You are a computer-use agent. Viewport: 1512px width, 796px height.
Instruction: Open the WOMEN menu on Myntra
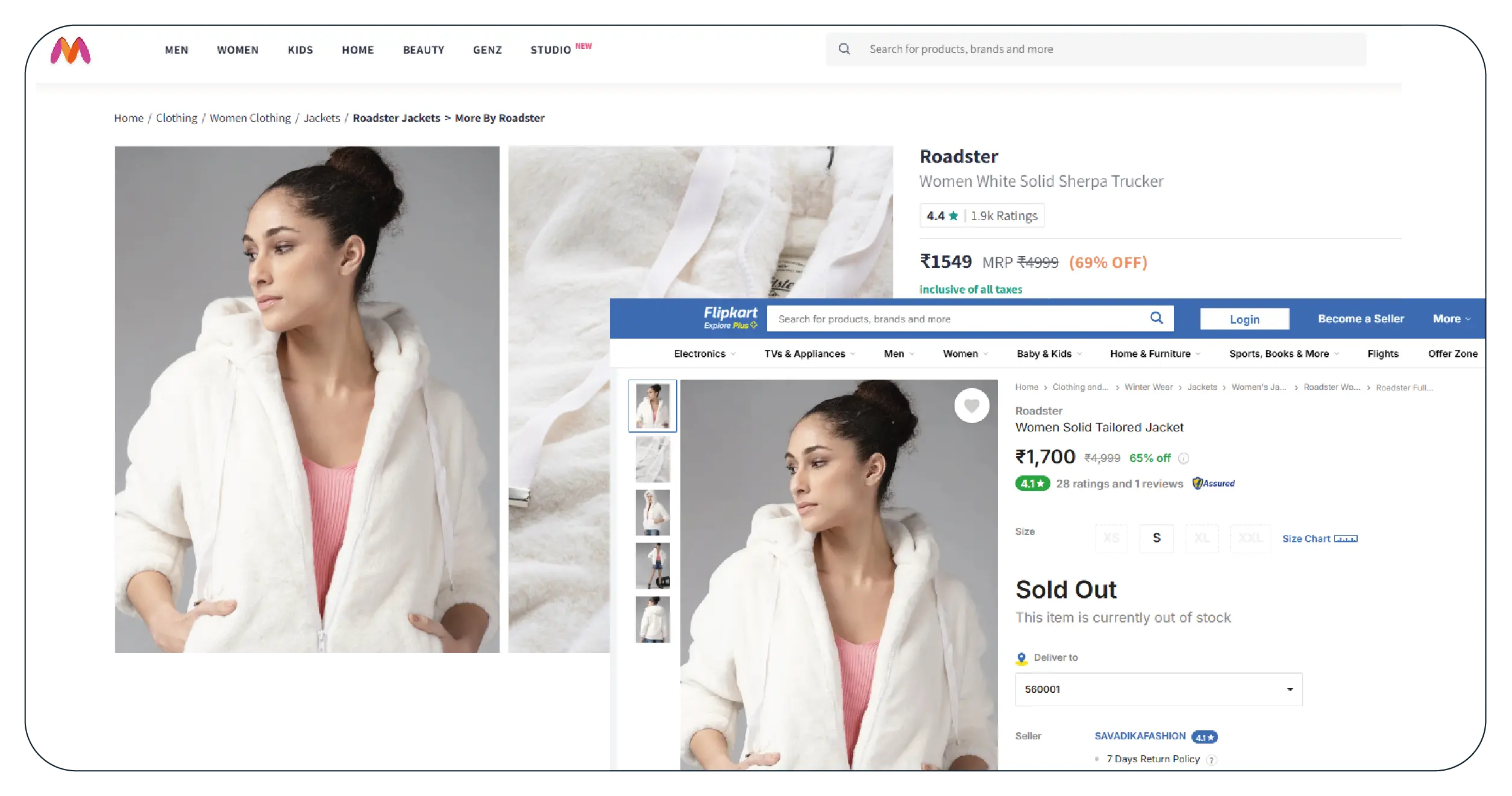click(x=237, y=50)
